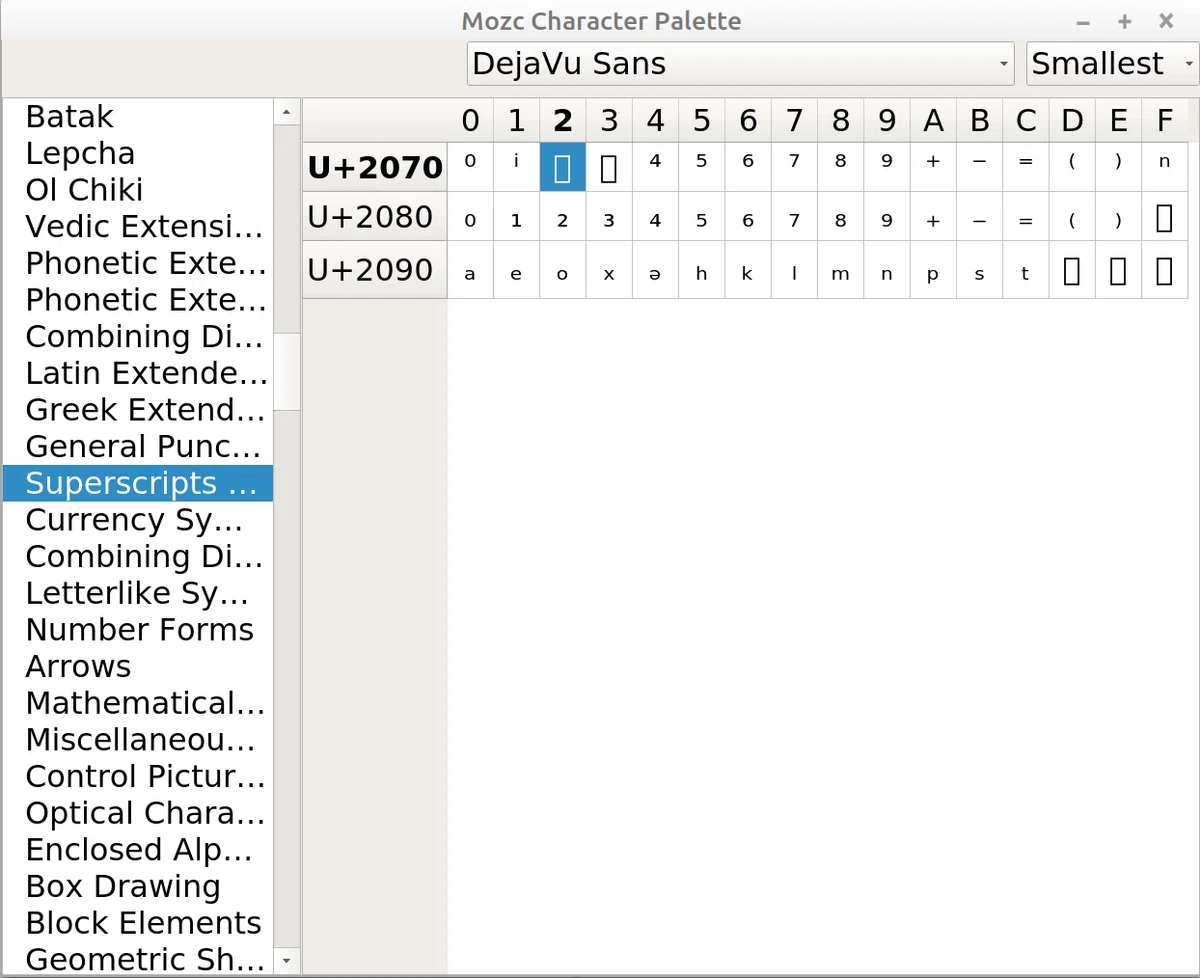Select Mathematical Operators block entry
The height and width of the screenshot is (978, 1200).
click(138, 703)
